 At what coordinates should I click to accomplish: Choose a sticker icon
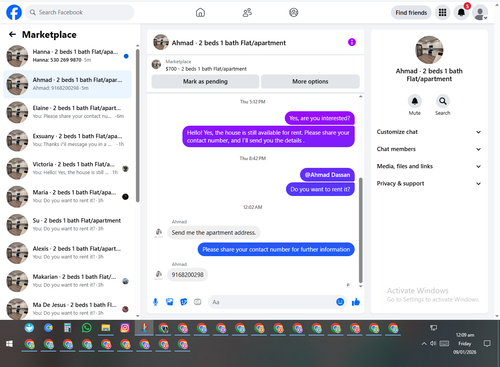coord(184,302)
